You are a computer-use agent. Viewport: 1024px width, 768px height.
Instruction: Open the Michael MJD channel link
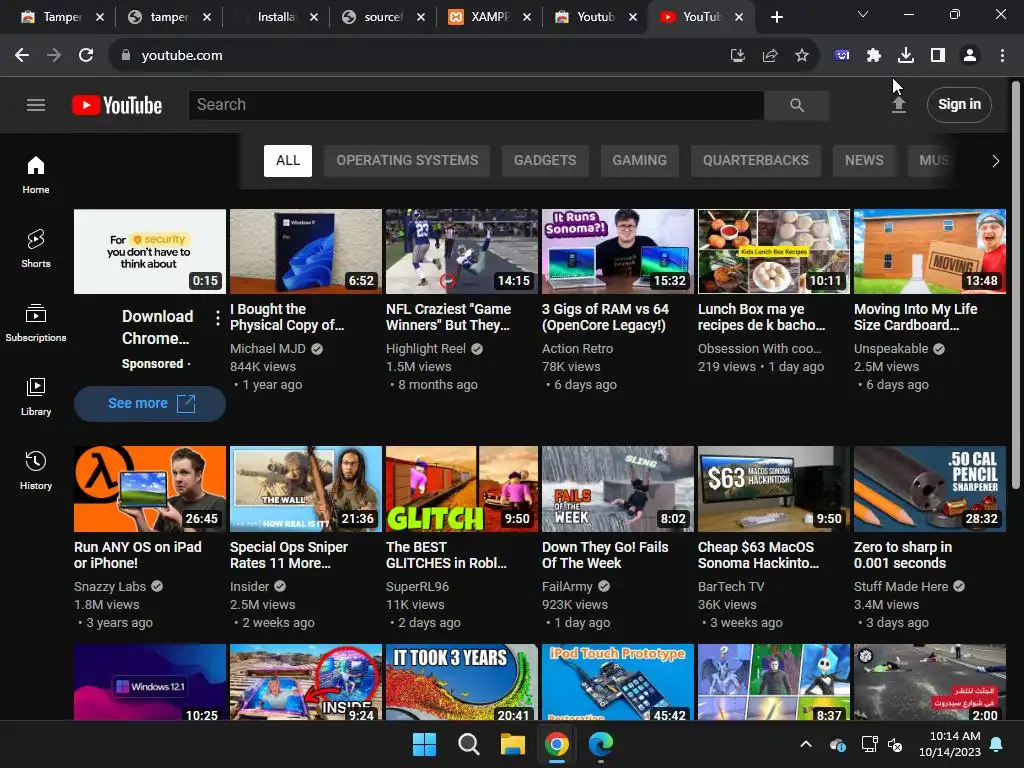point(268,349)
